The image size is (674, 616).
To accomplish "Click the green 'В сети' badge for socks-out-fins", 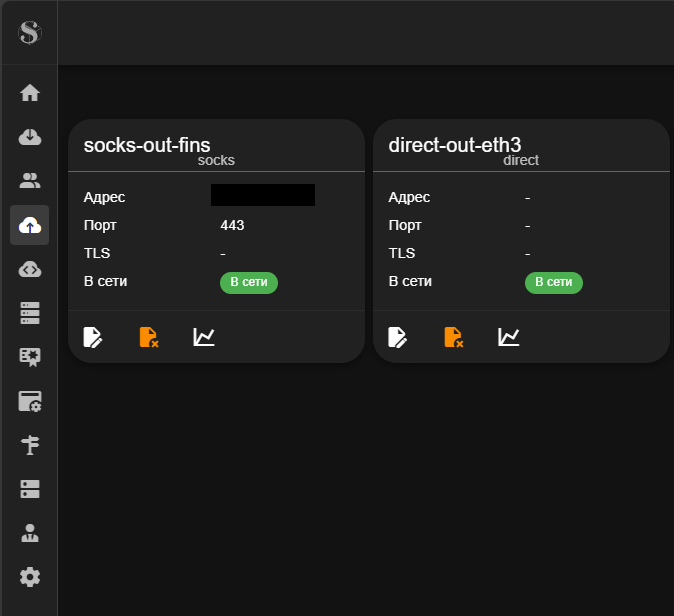I will point(249,282).
